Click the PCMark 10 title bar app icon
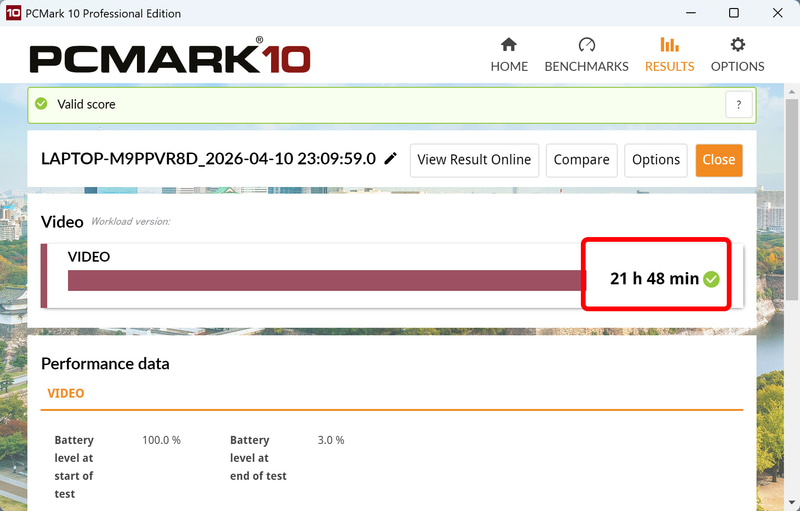The height and width of the screenshot is (511, 800). [x=13, y=13]
